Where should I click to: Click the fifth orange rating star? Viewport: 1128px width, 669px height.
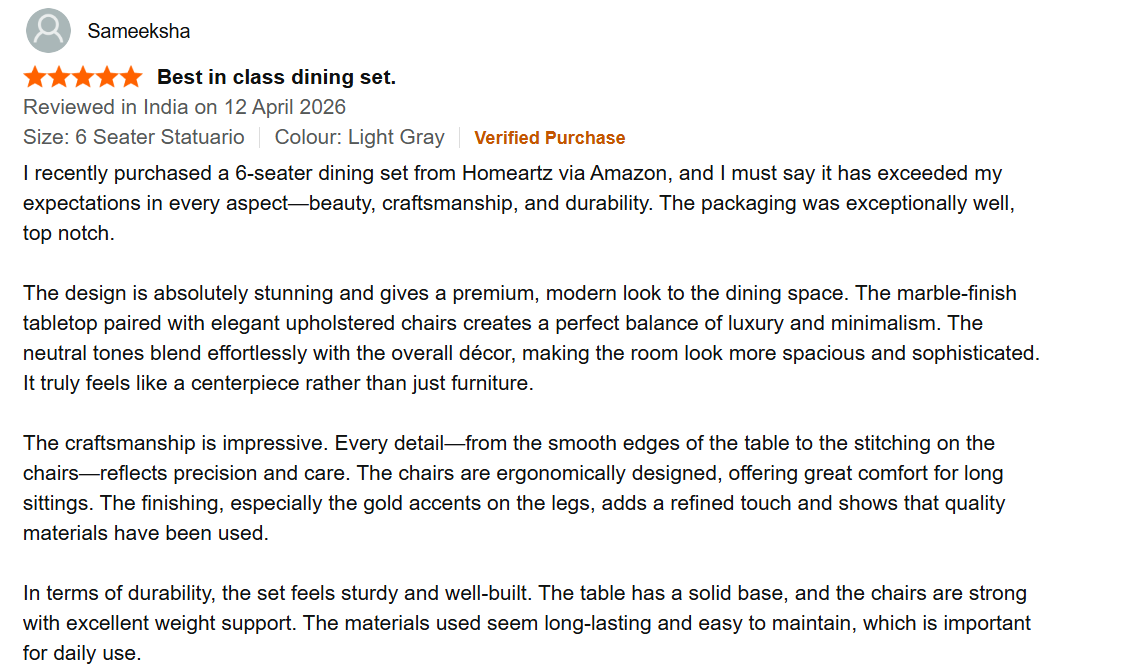[131, 77]
